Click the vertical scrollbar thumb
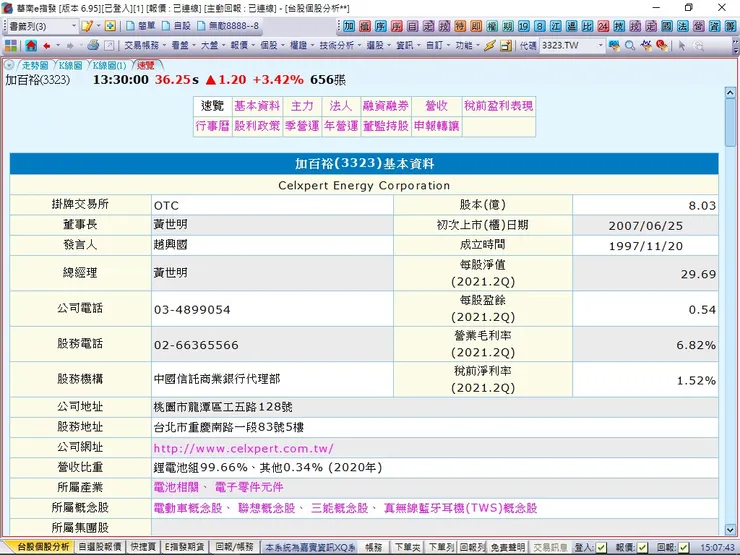This screenshot has height=555, width=740. click(730, 123)
